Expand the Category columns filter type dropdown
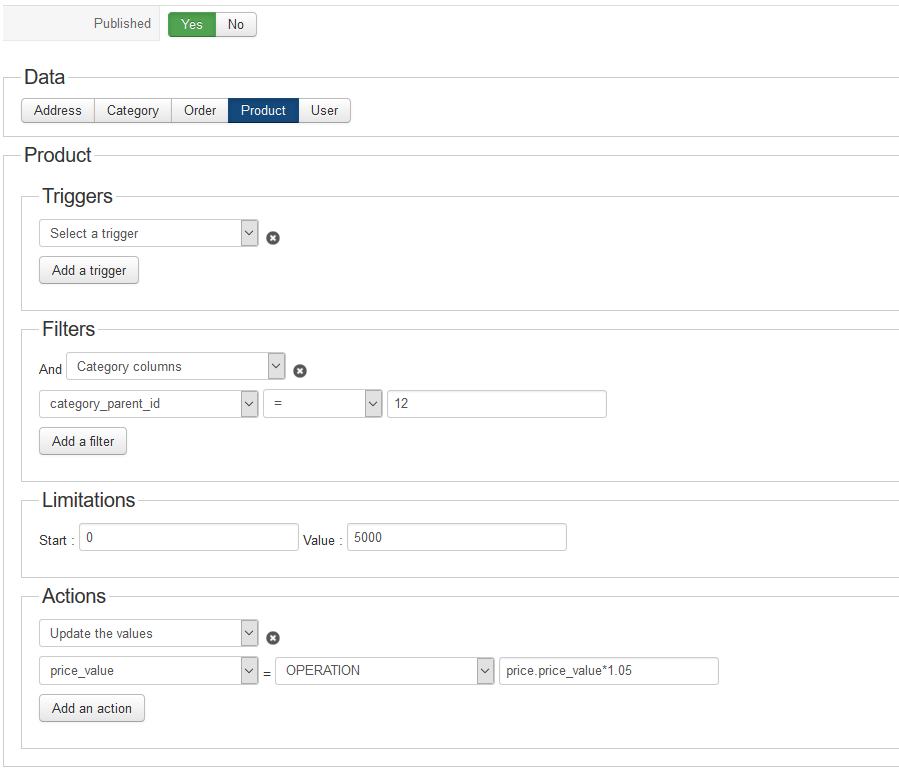Image resolution: width=899 pixels, height=783 pixels. pos(176,366)
